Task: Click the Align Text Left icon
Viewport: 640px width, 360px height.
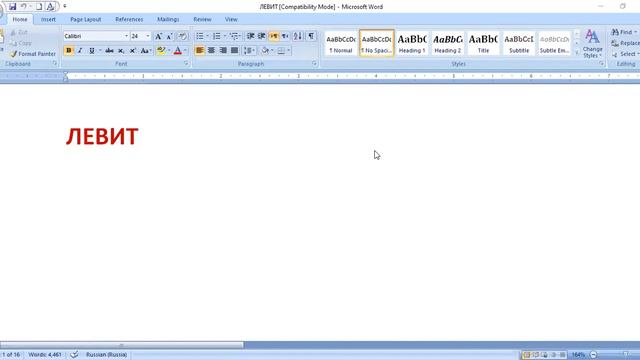Action: pyautogui.click(x=200, y=51)
